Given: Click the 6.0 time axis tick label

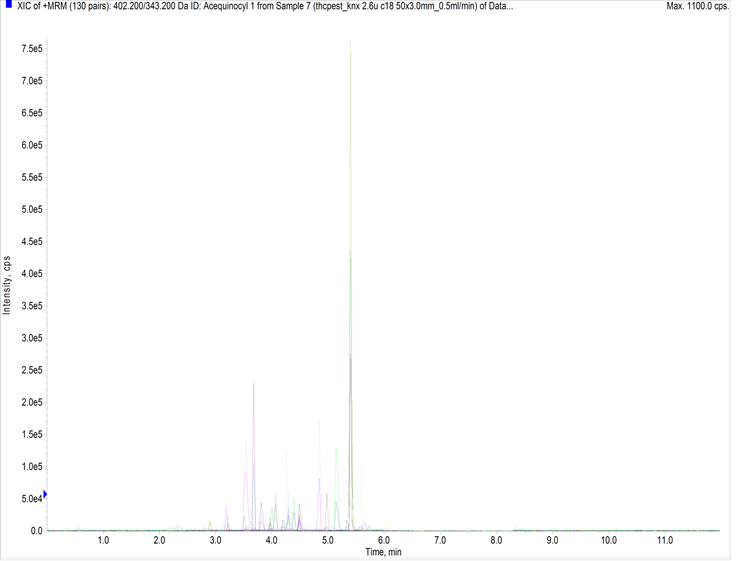Looking at the screenshot, I should (x=384, y=540).
